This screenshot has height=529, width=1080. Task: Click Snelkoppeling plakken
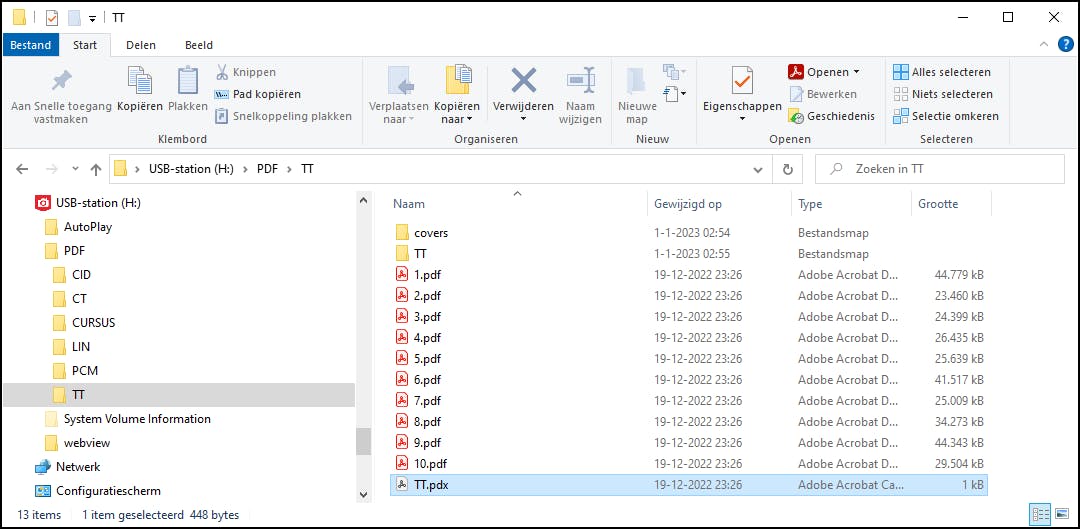click(283, 116)
